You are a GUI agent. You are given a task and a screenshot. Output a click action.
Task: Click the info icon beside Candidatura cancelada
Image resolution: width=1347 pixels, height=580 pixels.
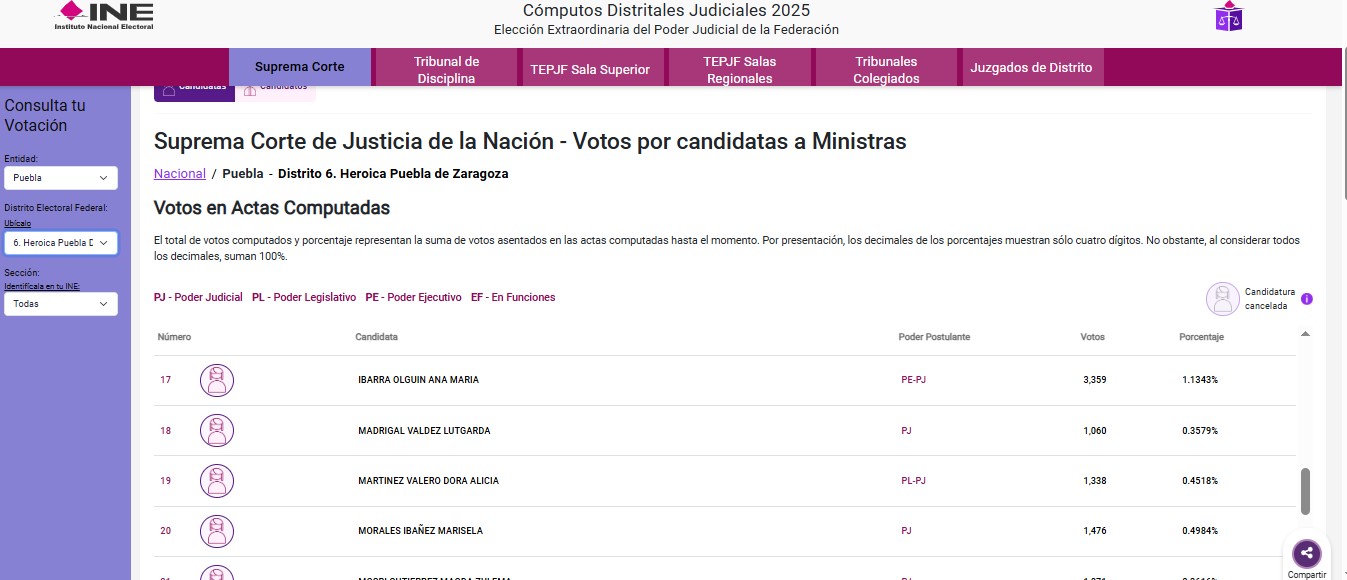pyautogui.click(x=1306, y=299)
